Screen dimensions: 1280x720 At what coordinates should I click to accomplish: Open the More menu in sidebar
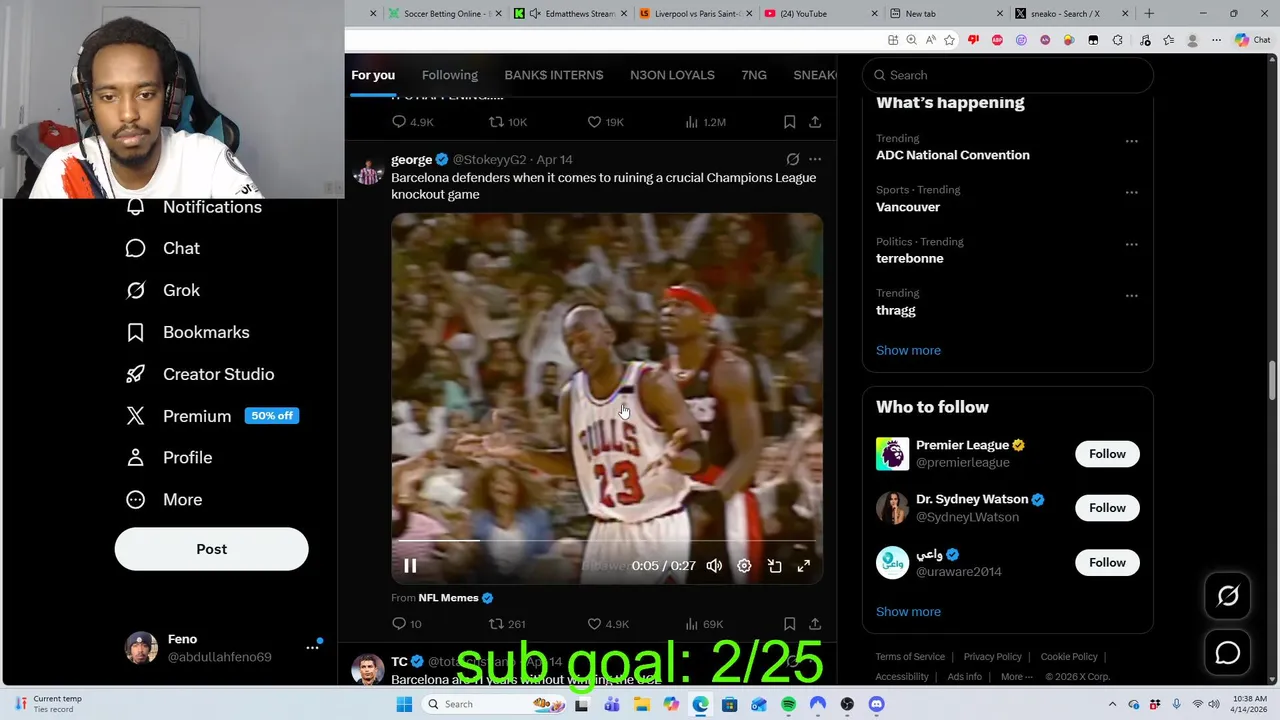tap(164, 499)
